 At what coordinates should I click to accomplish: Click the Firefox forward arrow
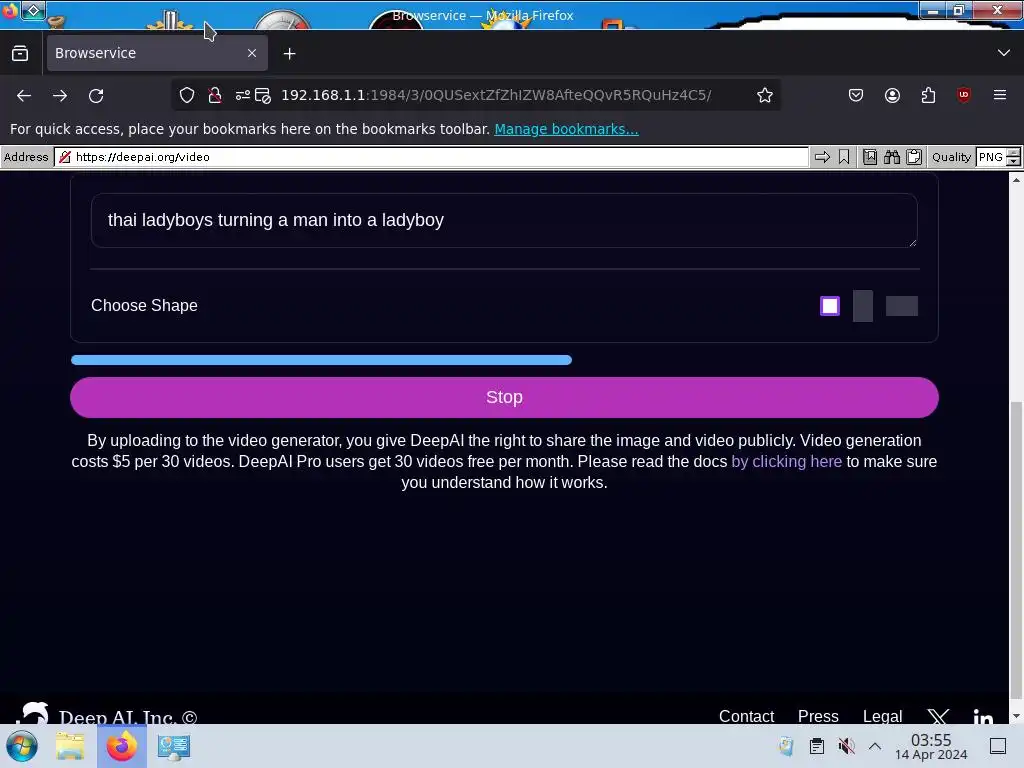coord(60,95)
